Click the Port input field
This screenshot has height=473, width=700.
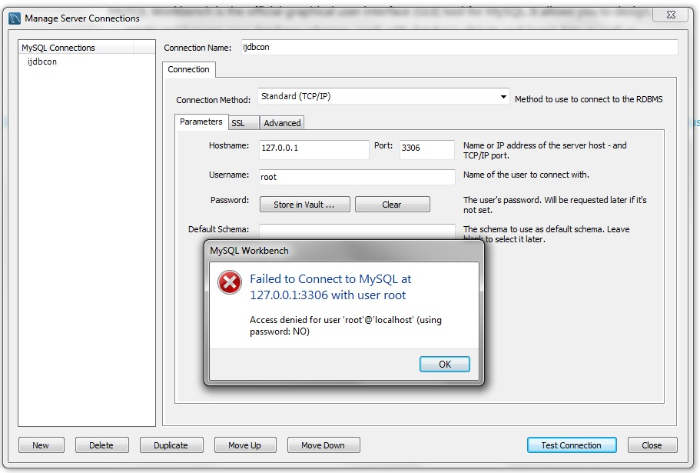pos(427,149)
